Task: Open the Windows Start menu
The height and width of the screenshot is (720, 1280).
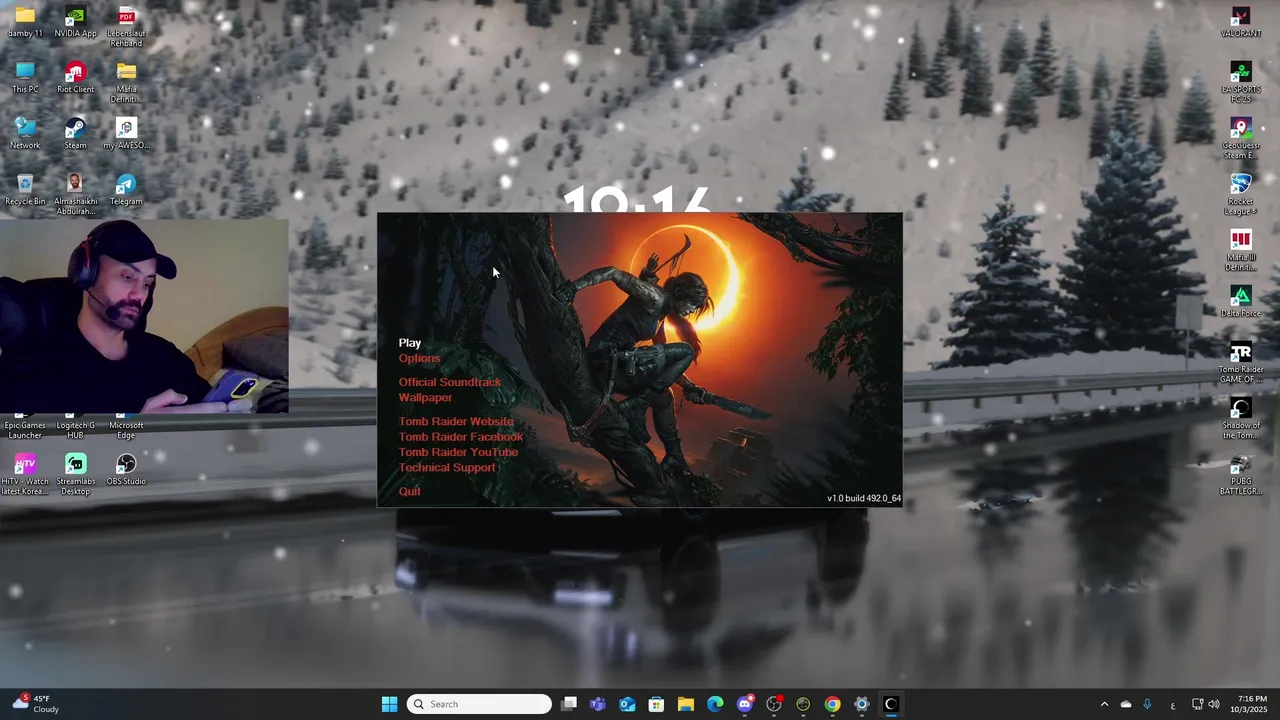Action: click(x=389, y=704)
